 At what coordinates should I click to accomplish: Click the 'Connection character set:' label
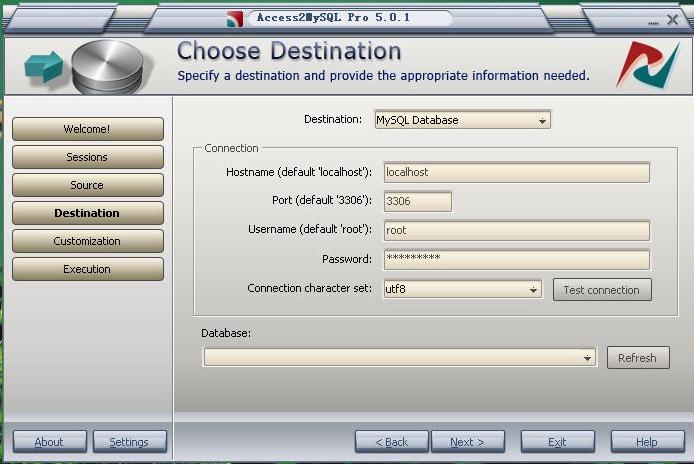coord(309,288)
